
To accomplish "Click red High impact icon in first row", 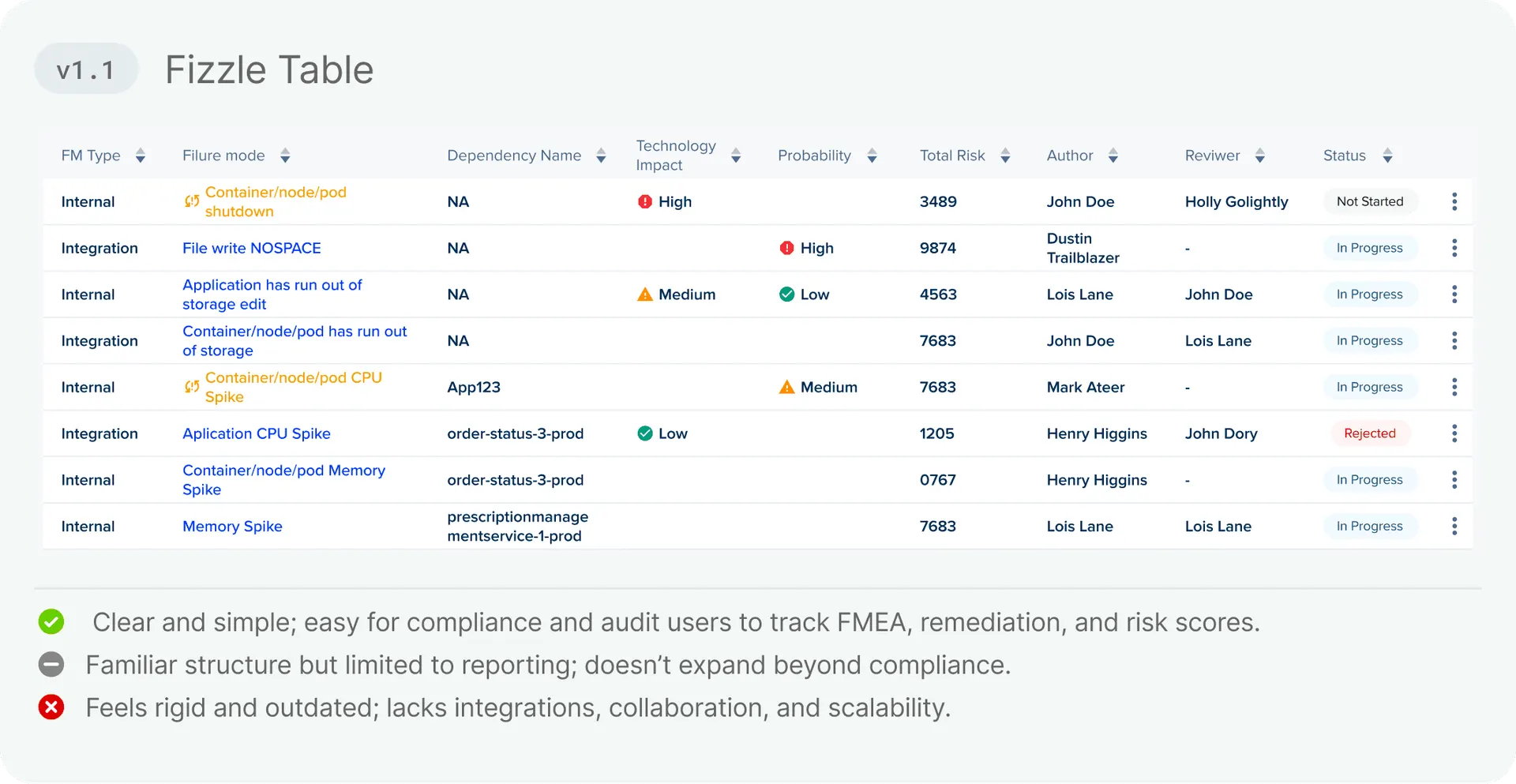I will [645, 201].
